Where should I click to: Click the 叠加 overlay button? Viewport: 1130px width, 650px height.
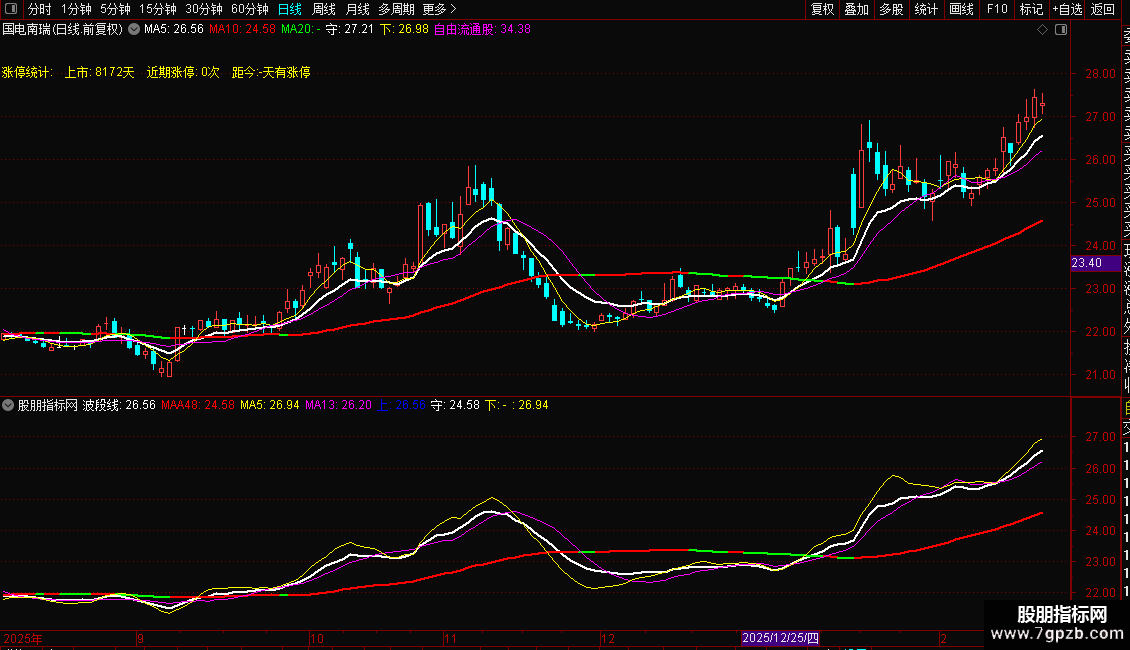pos(856,9)
